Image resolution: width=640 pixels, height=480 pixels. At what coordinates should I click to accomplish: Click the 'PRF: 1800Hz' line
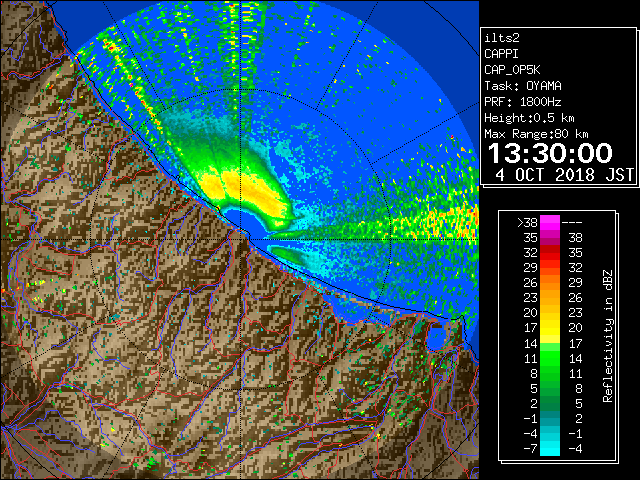(523, 102)
